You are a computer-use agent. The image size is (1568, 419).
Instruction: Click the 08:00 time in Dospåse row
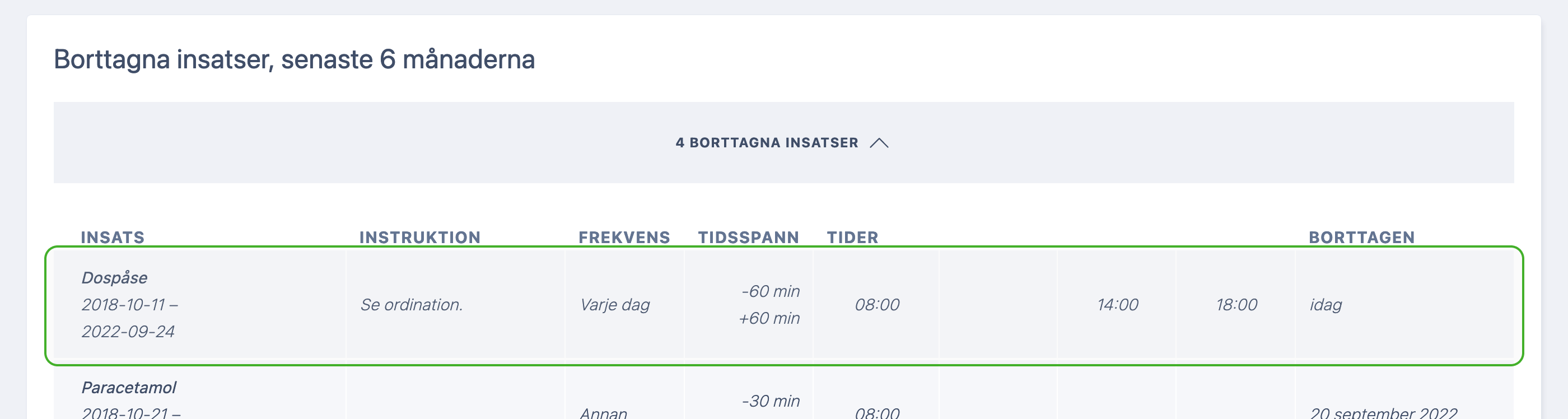click(x=877, y=305)
